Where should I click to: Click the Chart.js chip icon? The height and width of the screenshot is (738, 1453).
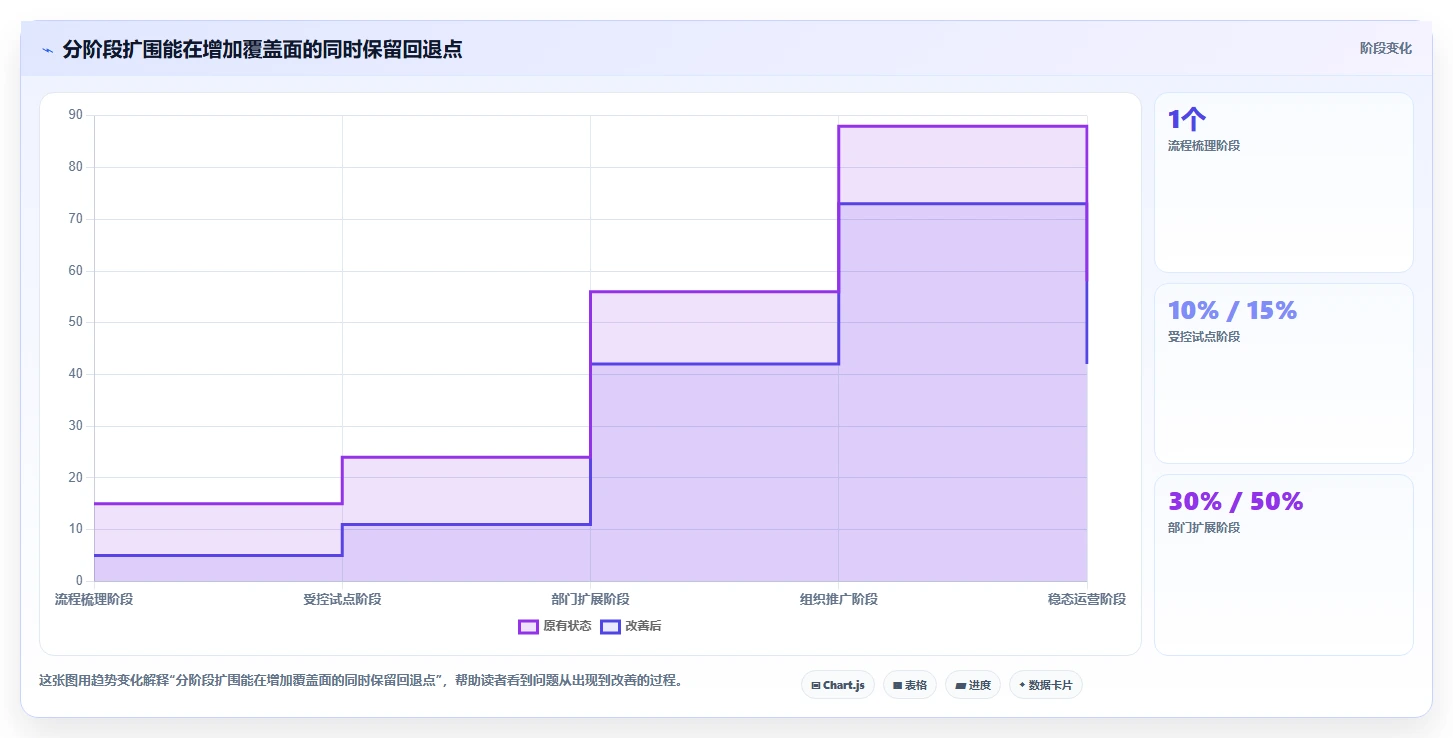point(816,685)
